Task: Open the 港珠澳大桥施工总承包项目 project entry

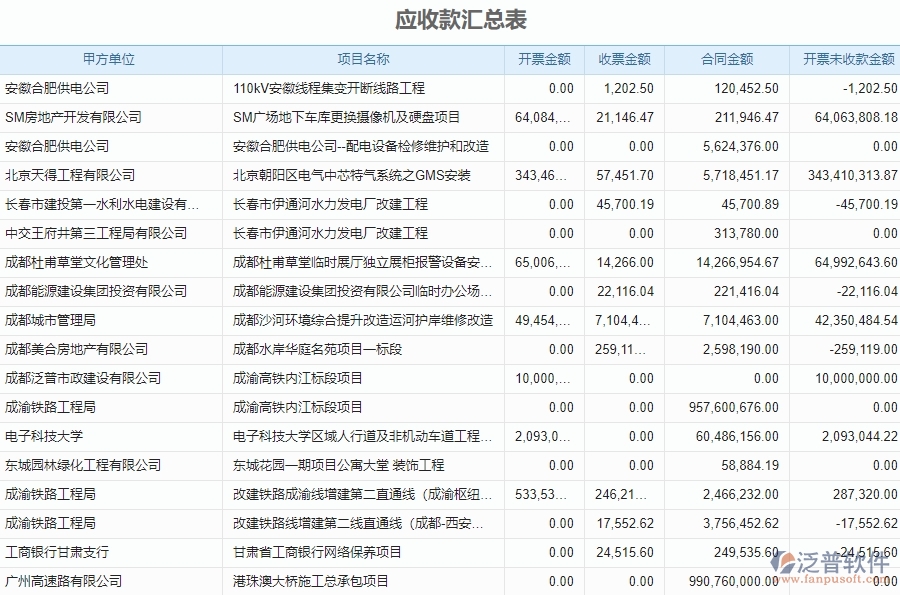Action: pyautogui.click(x=309, y=581)
